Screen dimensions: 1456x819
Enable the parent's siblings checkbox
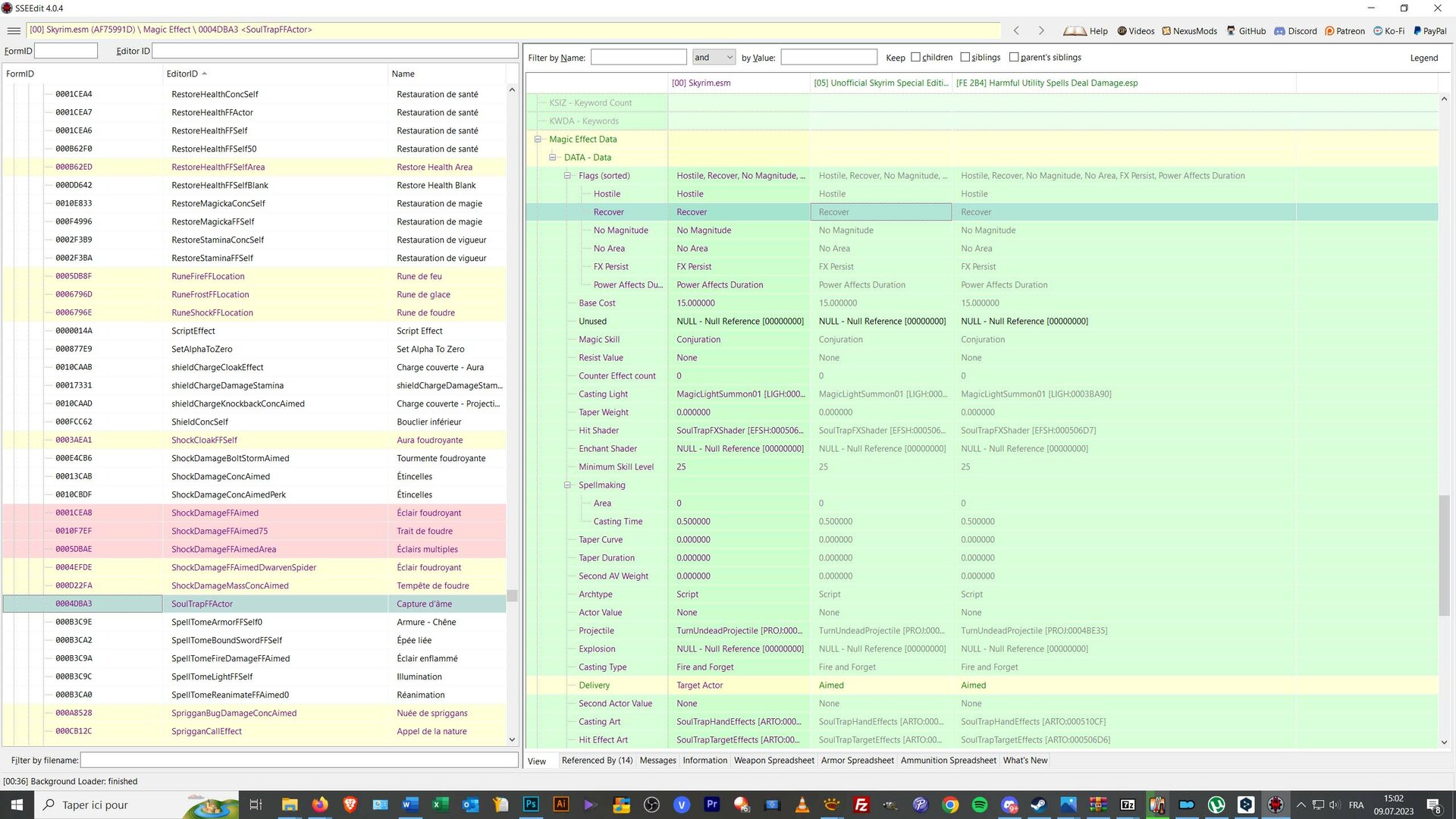(x=1014, y=57)
